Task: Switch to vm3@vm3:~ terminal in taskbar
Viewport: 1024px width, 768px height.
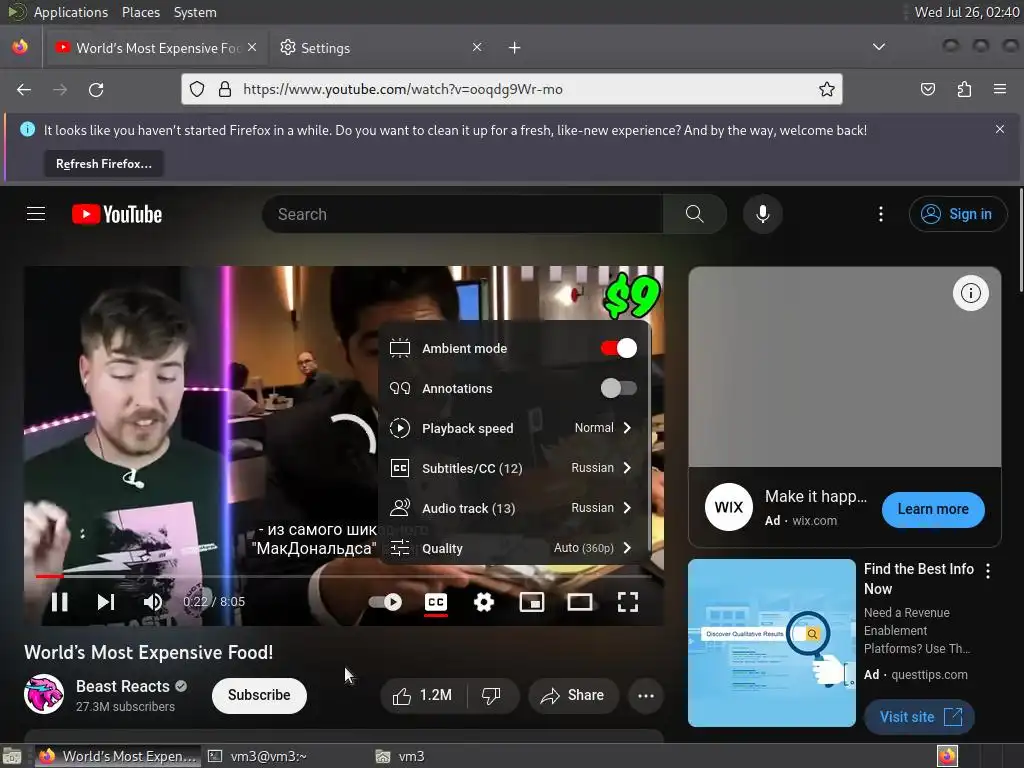Action: (258, 756)
